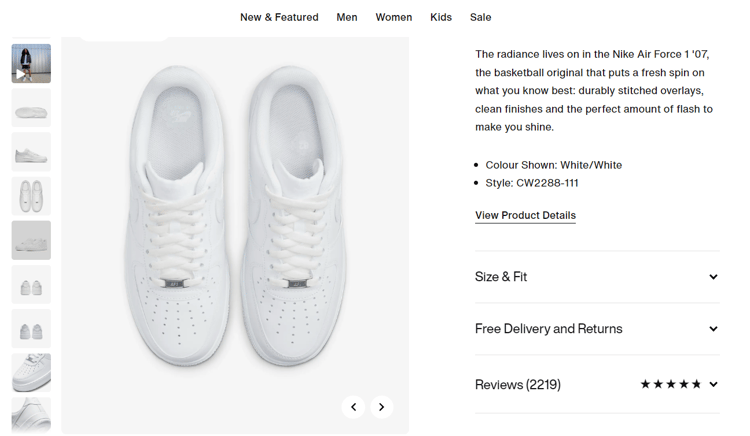Go to the Sale section
This screenshot has height=436, width=750.
(481, 17)
